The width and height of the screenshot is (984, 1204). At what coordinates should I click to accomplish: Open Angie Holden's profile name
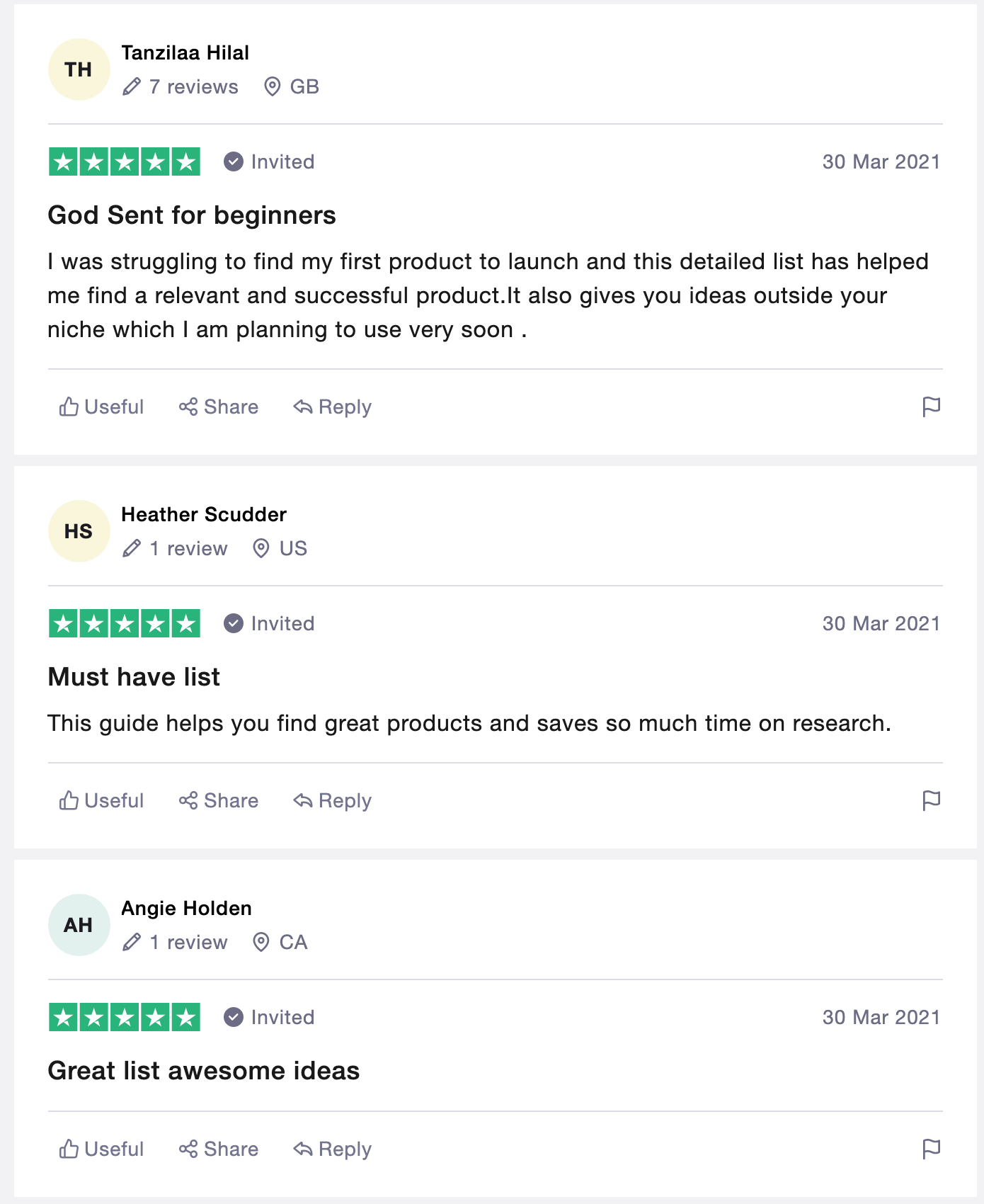click(x=186, y=908)
